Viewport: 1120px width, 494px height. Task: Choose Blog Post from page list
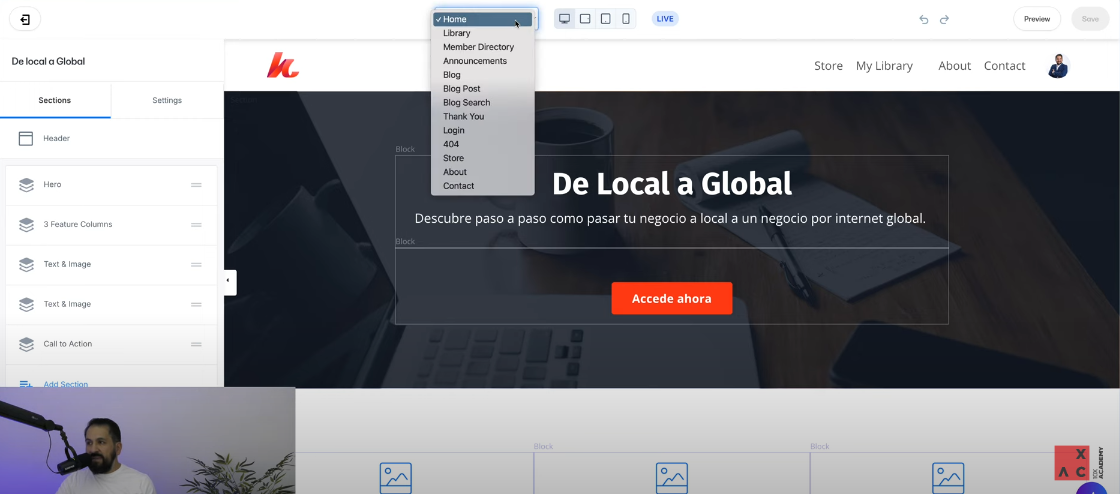[x=483, y=89]
